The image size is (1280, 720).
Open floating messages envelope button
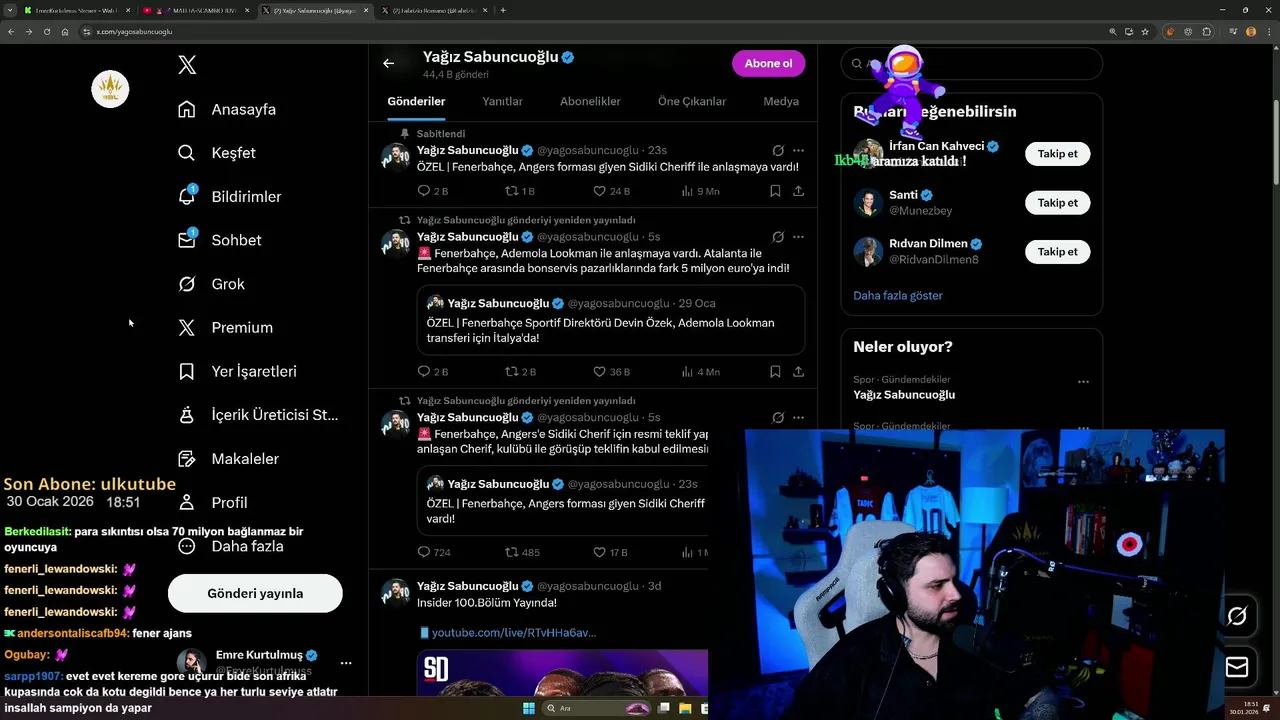1237,667
